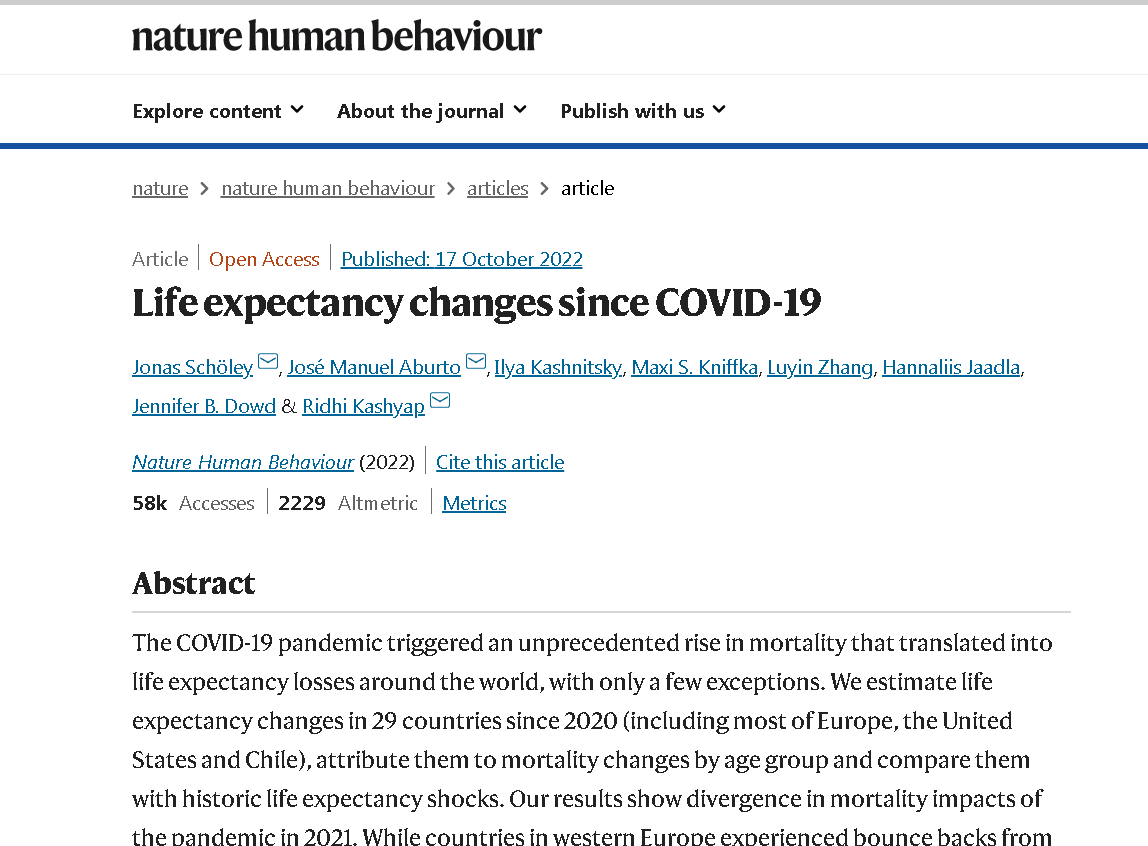The height and width of the screenshot is (846, 1148).
Task: Navigate to the articles breadcrumb
Action: click(498, 188)
